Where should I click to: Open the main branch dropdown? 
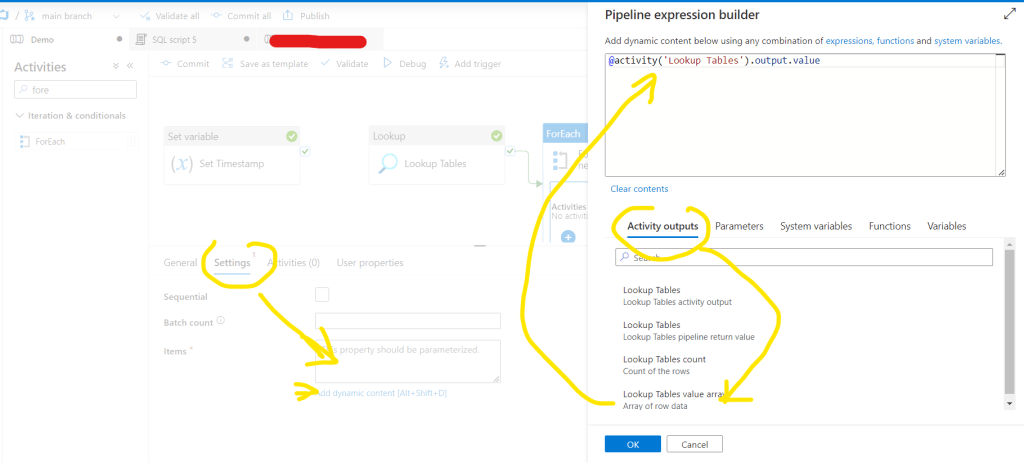(x=119, y=17)
